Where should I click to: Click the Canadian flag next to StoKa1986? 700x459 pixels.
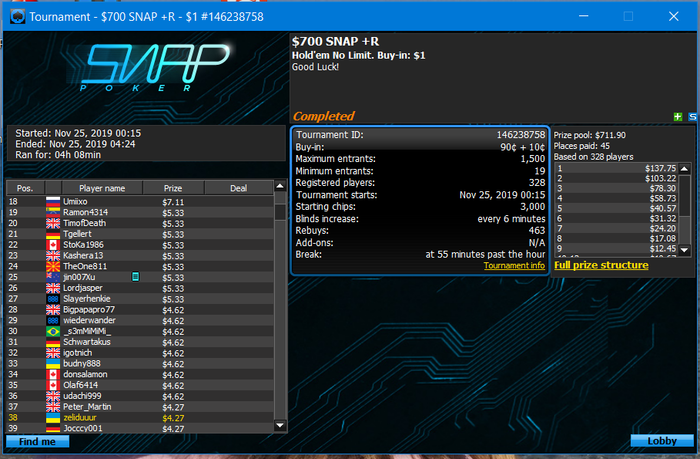(53, 245)
